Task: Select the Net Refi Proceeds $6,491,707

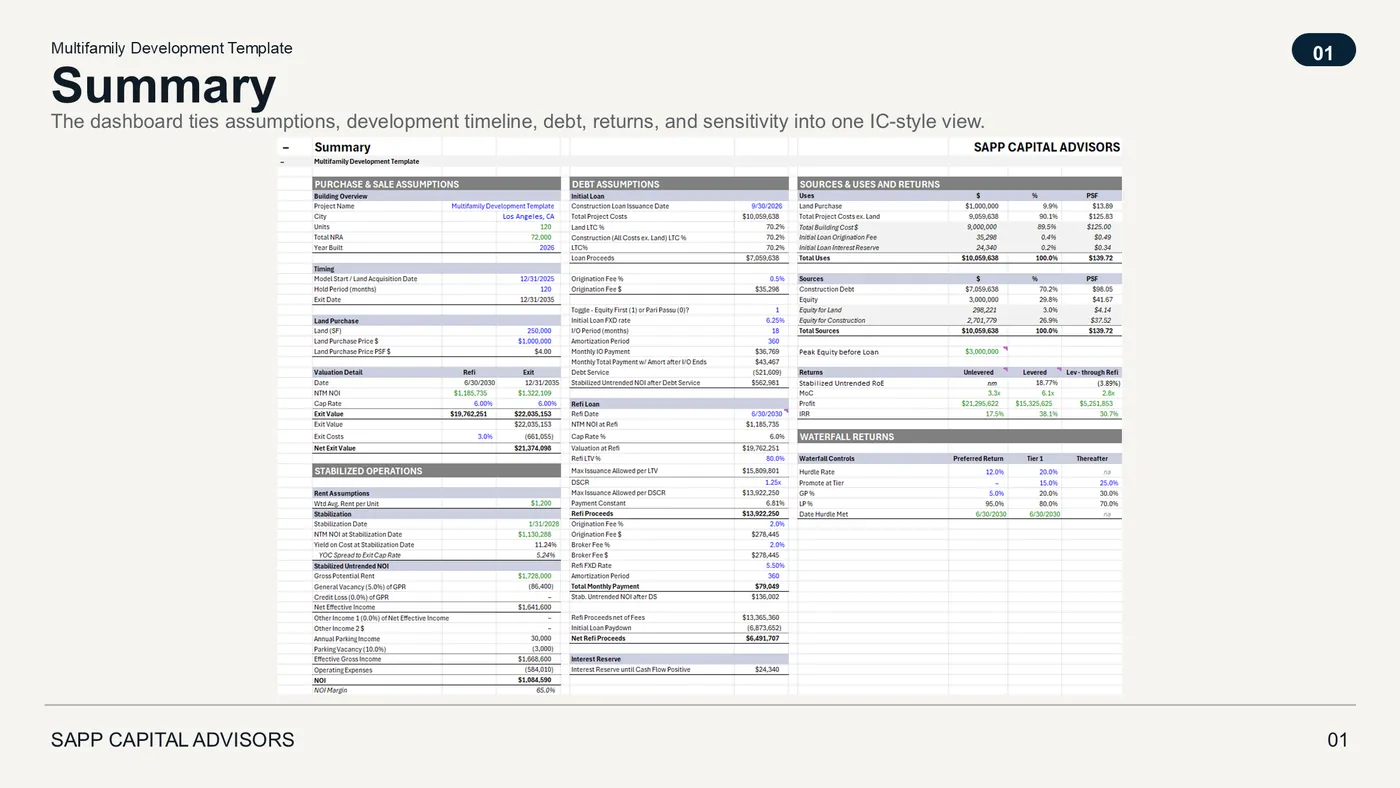Action: pos(762,638)
